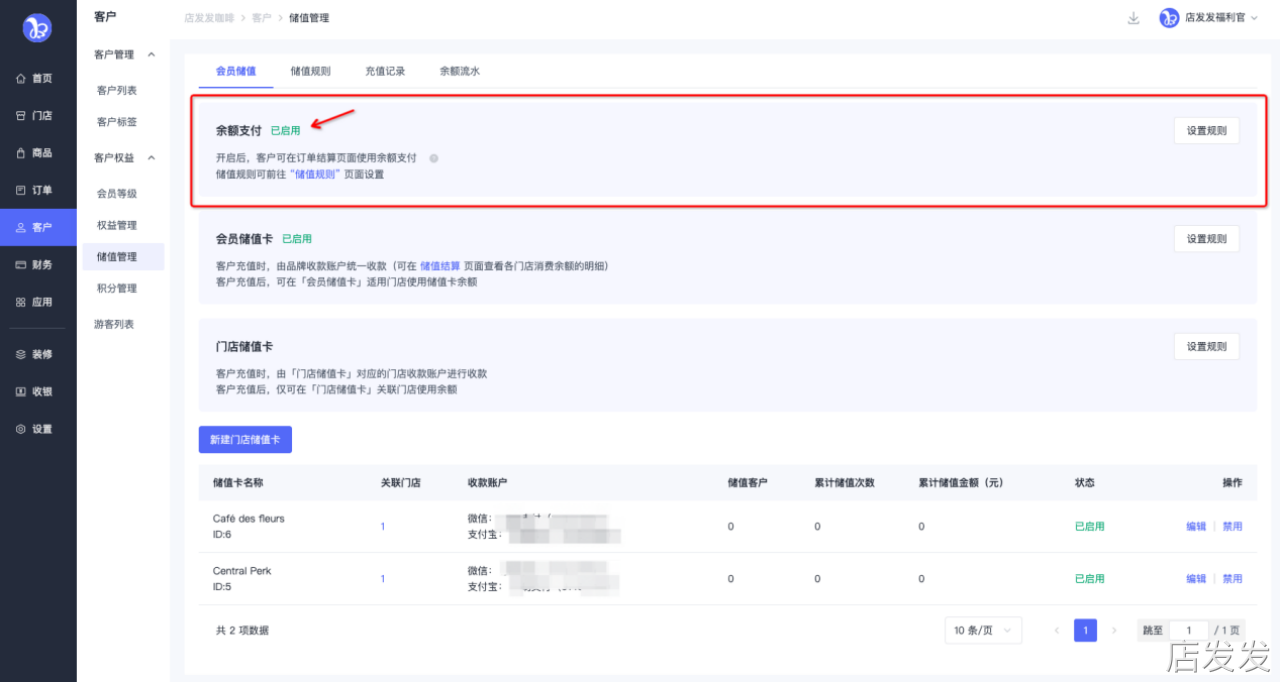Screen dimensions: 1280x682
Task: Click the 已启用 status for Central Perk
Action: pyautogui.click(x=1090, y=579)
